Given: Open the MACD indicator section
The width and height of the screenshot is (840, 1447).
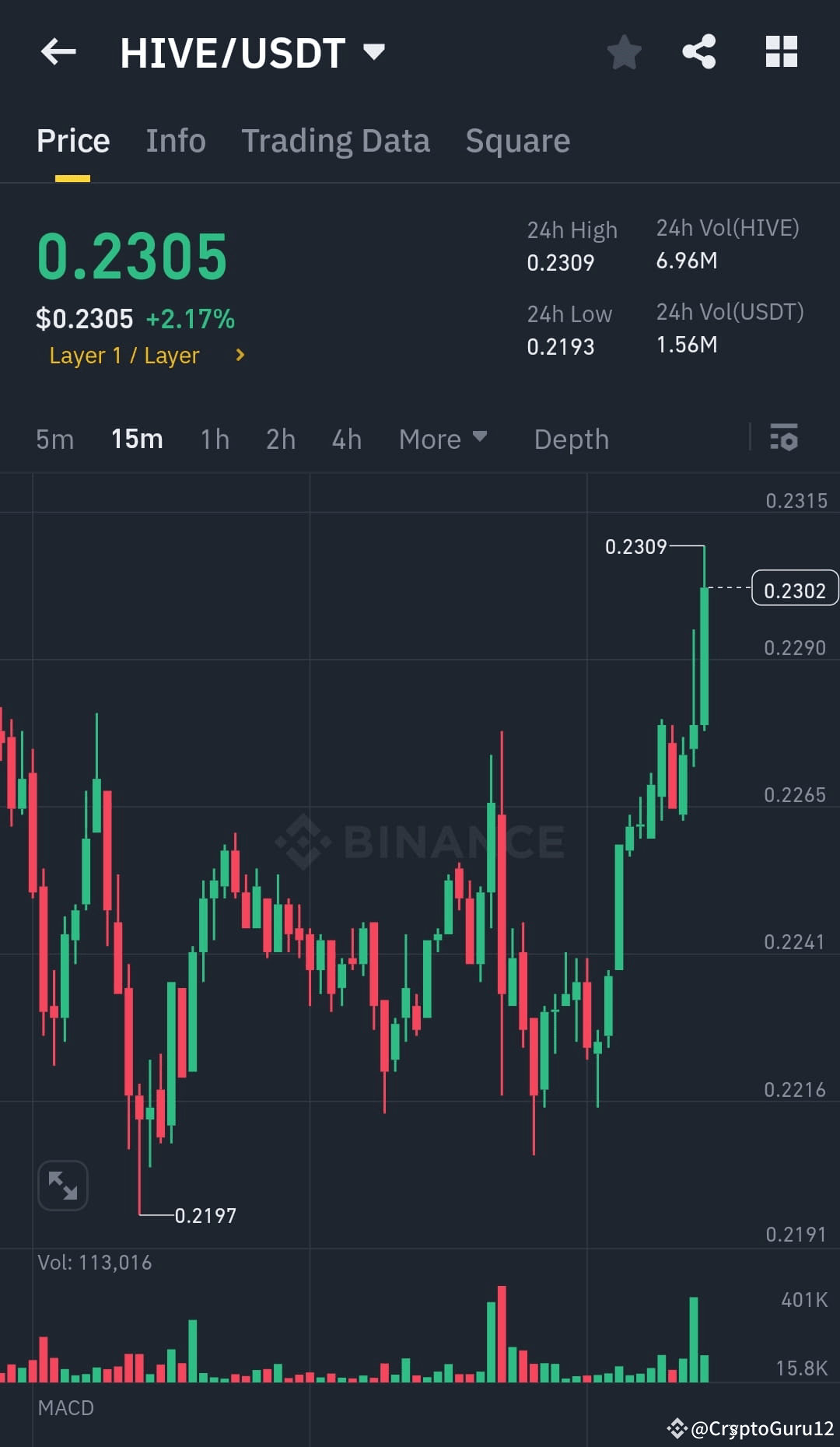Looking at the screenshot, I should [x=65, y=1408].
